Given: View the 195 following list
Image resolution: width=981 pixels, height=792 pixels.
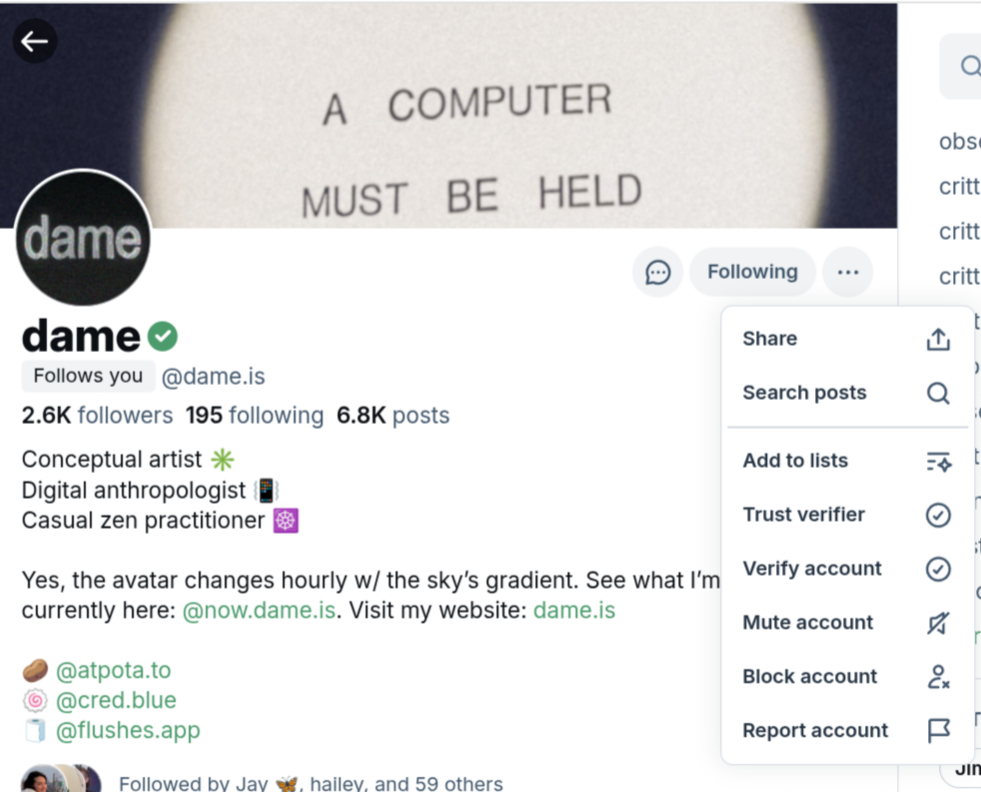Looking at the screenshot, I should pos(254,416).
